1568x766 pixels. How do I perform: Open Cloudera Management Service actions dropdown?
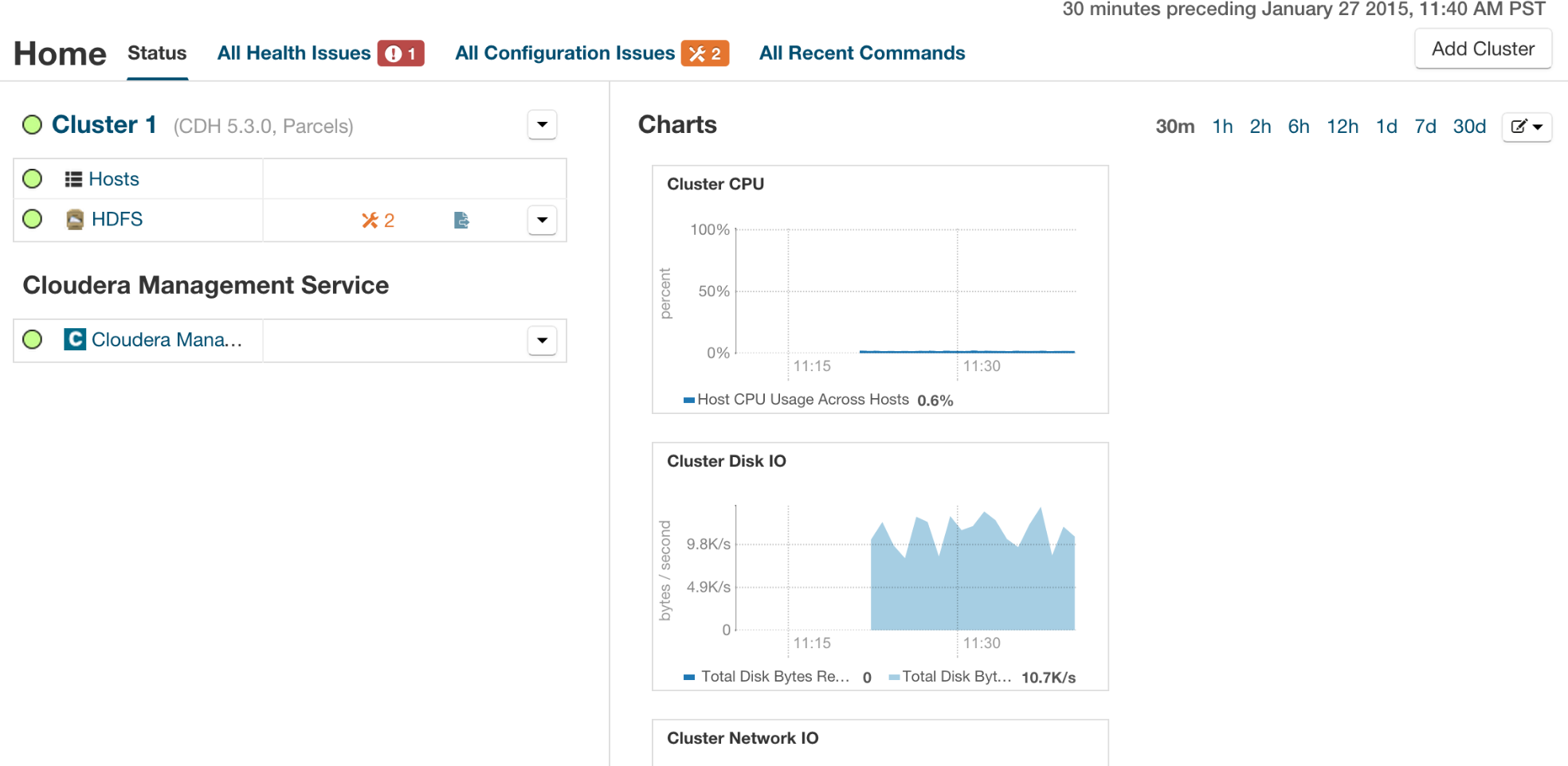(542, 341)
